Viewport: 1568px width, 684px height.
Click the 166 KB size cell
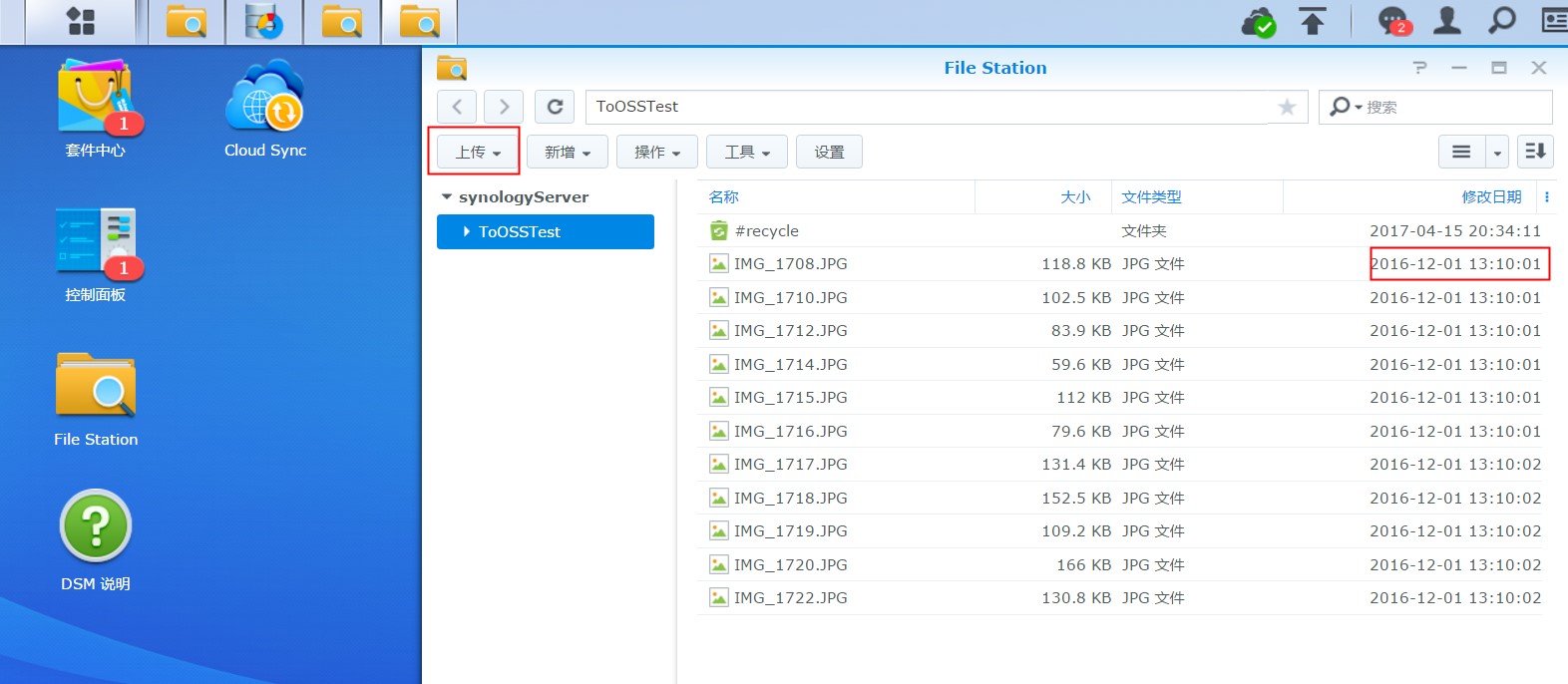coord(1083,565)
